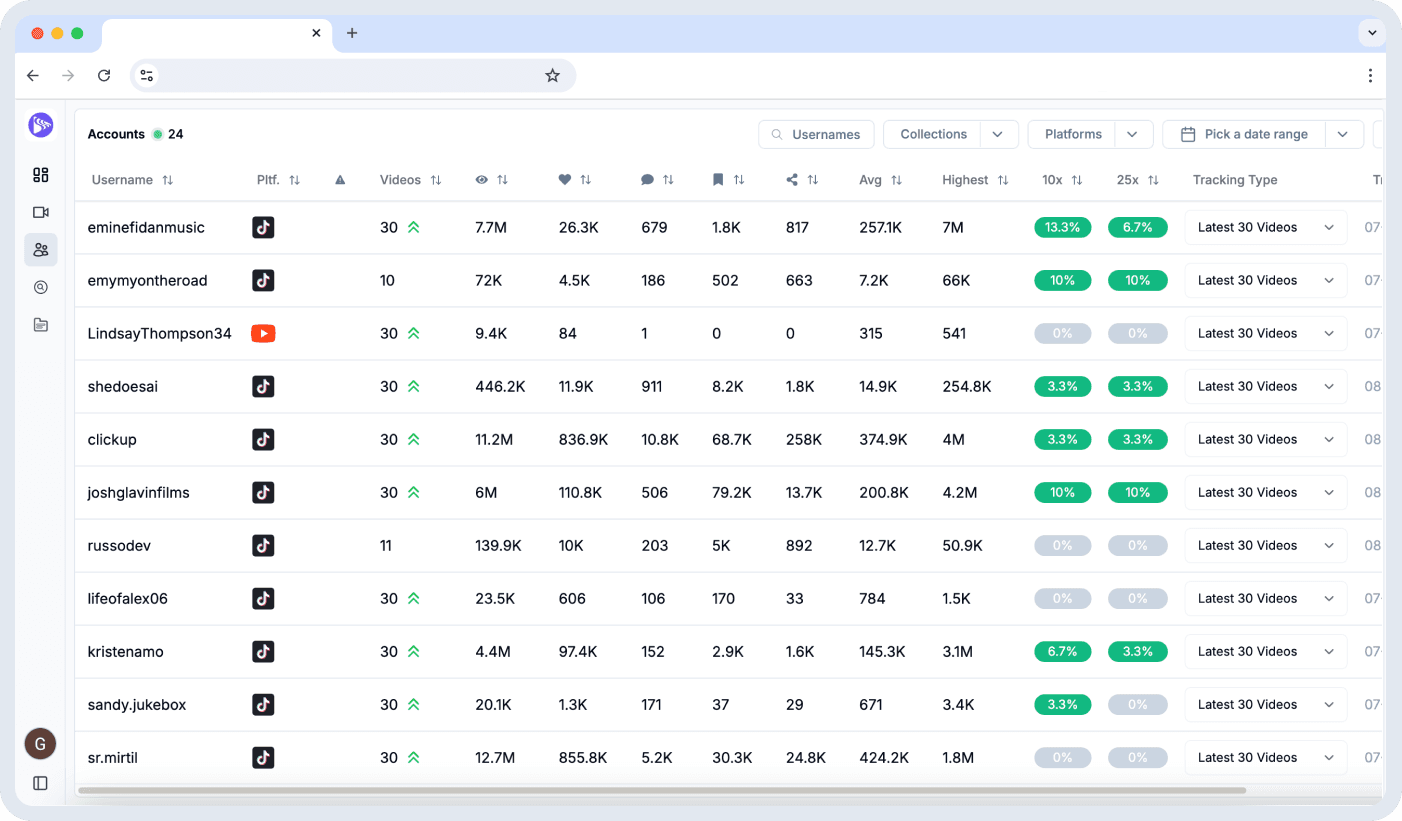
Task: Click the TikTok icon for clickup
Action: [263, 439]
